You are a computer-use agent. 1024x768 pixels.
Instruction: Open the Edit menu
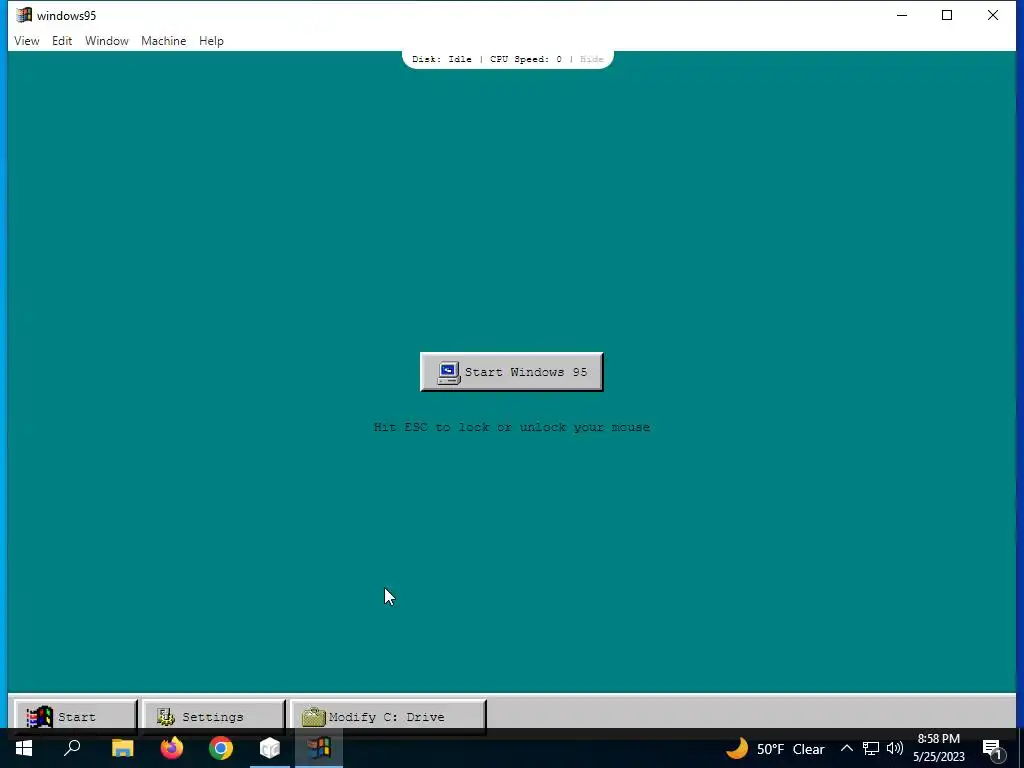(62, 40)
